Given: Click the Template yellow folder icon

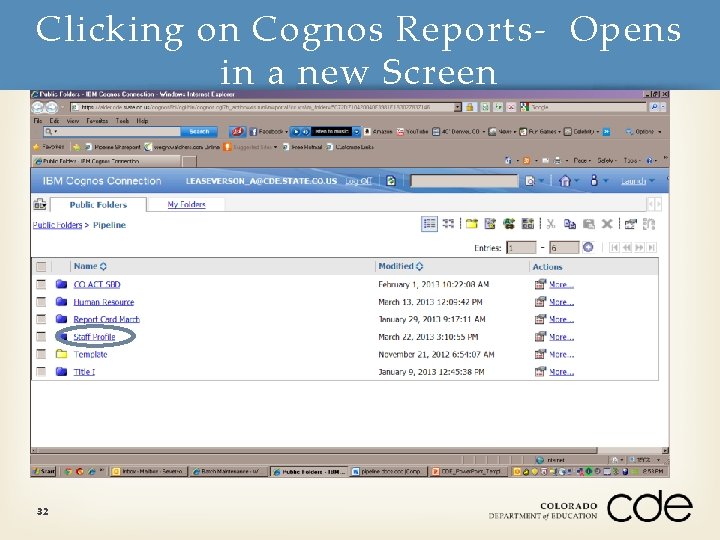Looking at the screenshot, I should pyautogui.click(x=62, y=354).
